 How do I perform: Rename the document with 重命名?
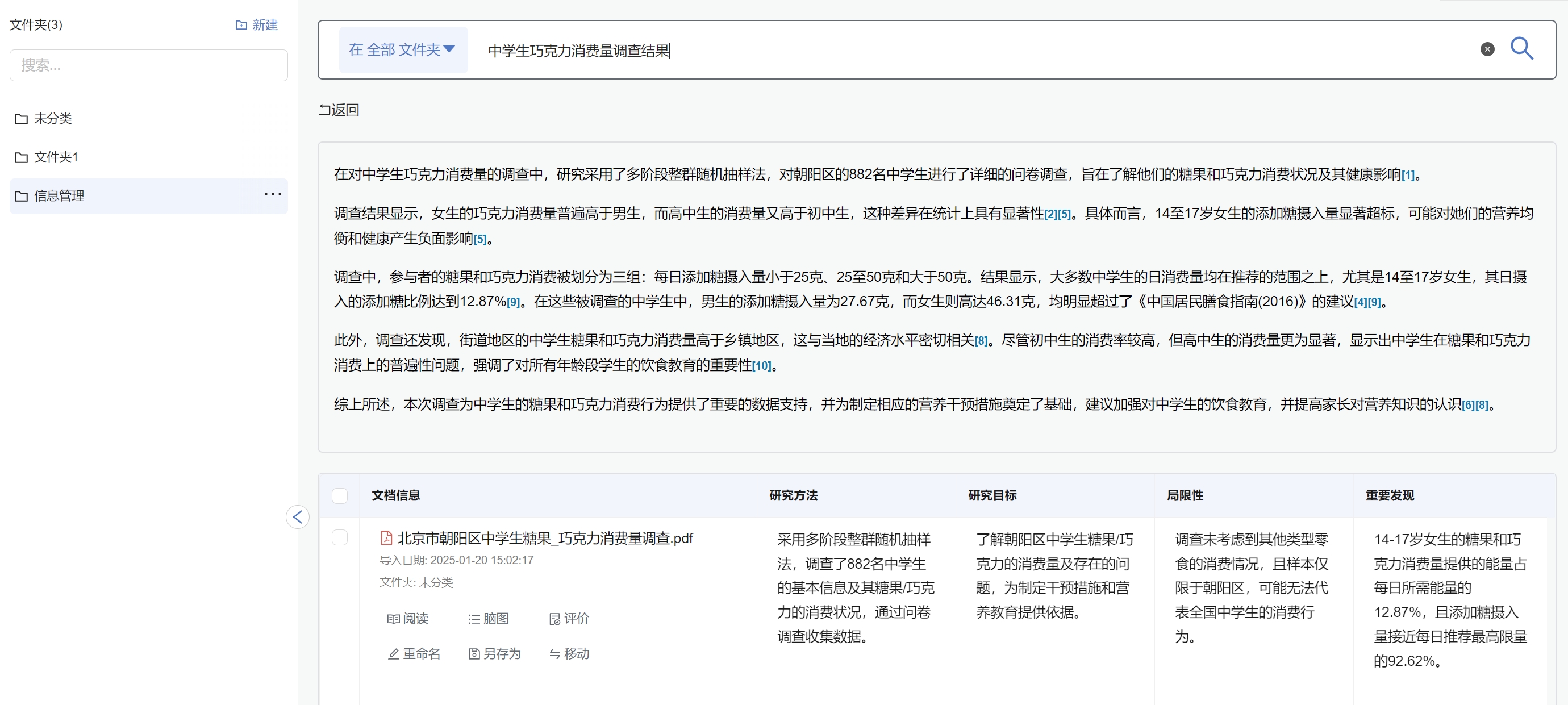414,654
